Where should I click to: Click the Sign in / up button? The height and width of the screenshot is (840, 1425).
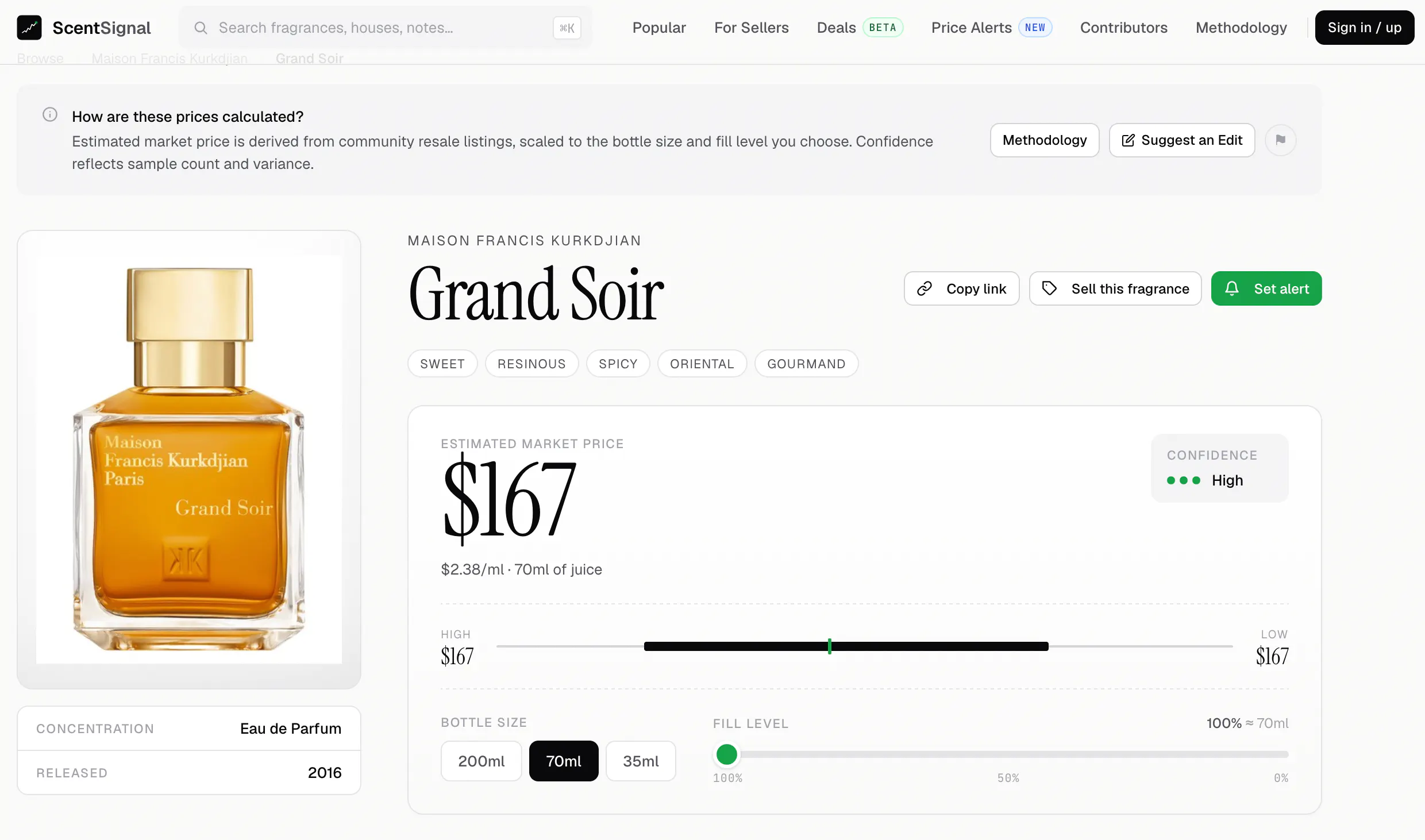point(1365,28)
